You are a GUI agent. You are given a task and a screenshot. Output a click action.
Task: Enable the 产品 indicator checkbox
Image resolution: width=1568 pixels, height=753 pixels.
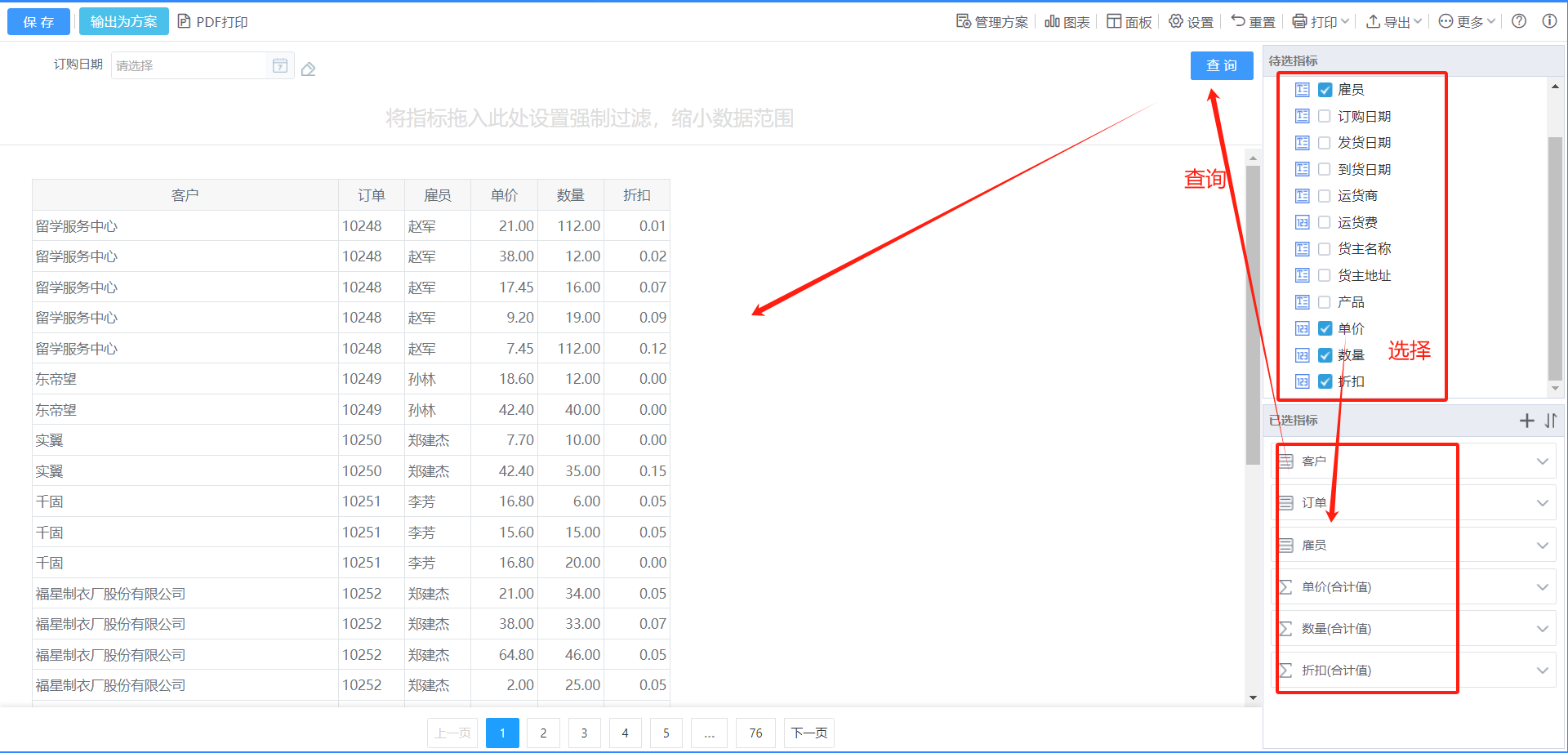pos(1325,302)
